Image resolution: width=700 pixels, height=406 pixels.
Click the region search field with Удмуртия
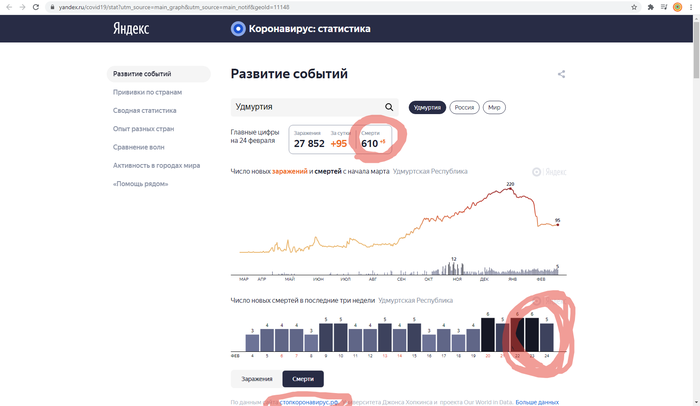(305, 107)
